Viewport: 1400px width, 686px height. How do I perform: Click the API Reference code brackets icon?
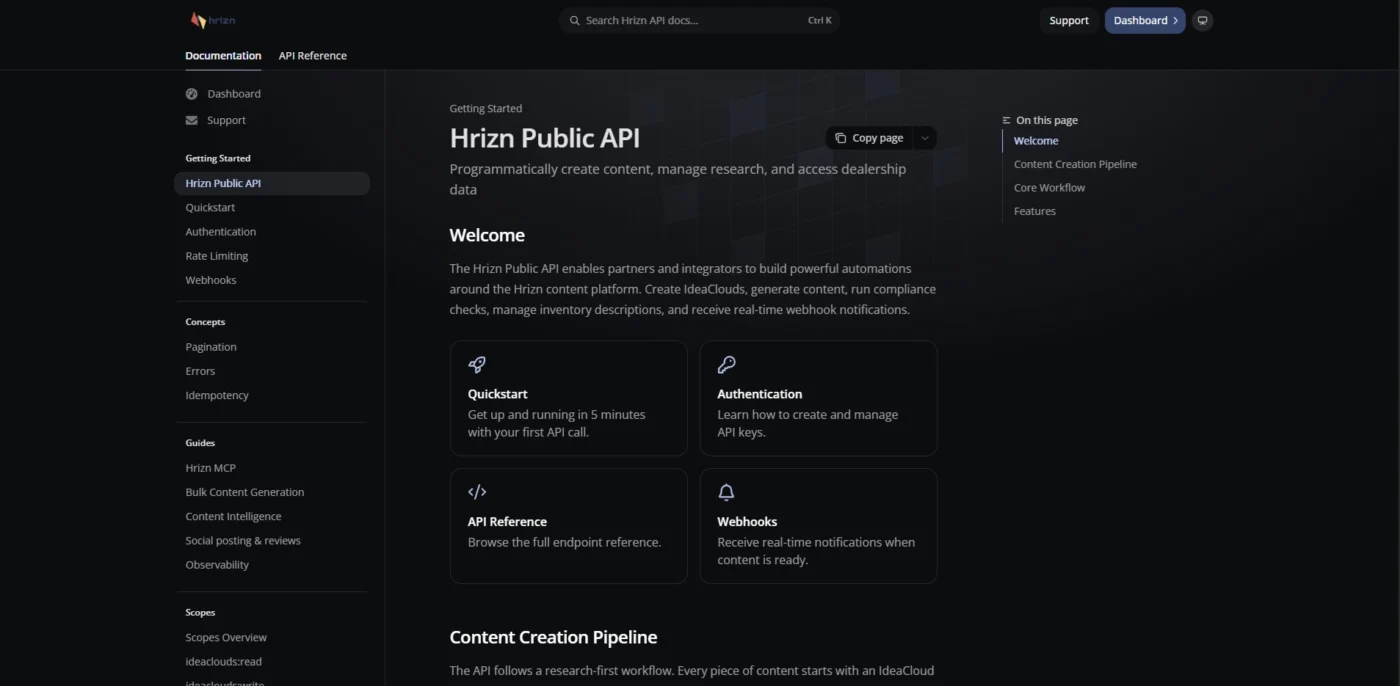[x=477, y=492]
